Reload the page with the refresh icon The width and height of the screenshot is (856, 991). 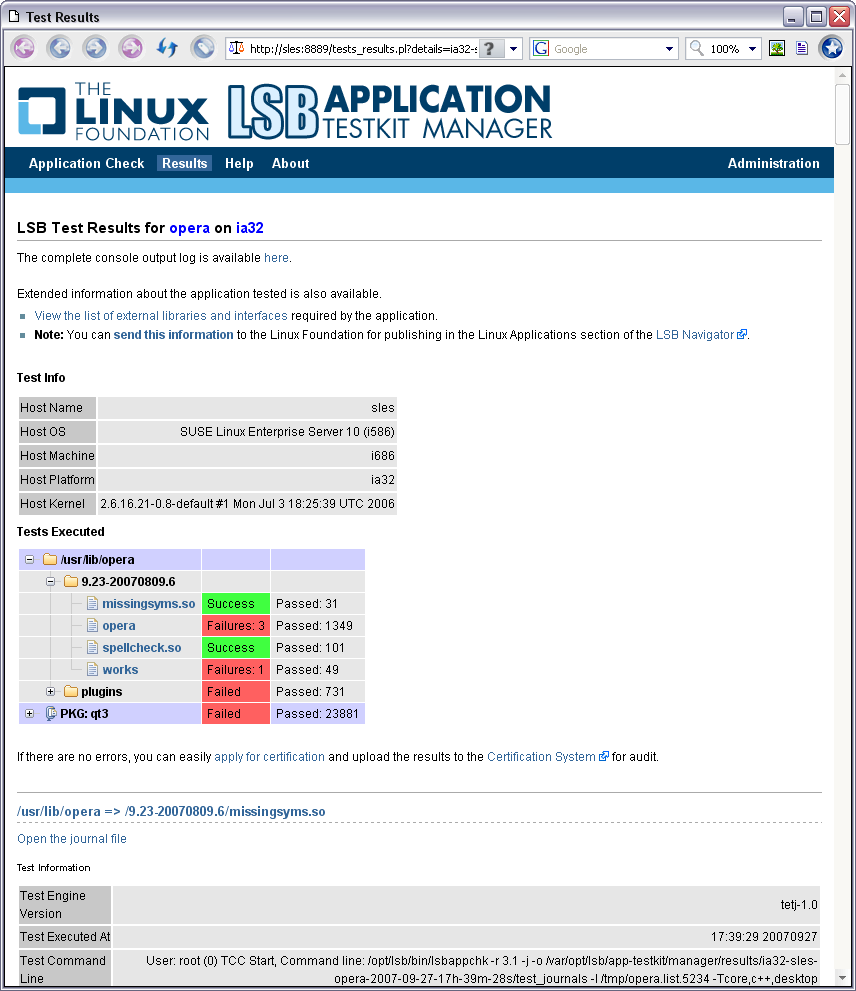(x=168, y=48)
